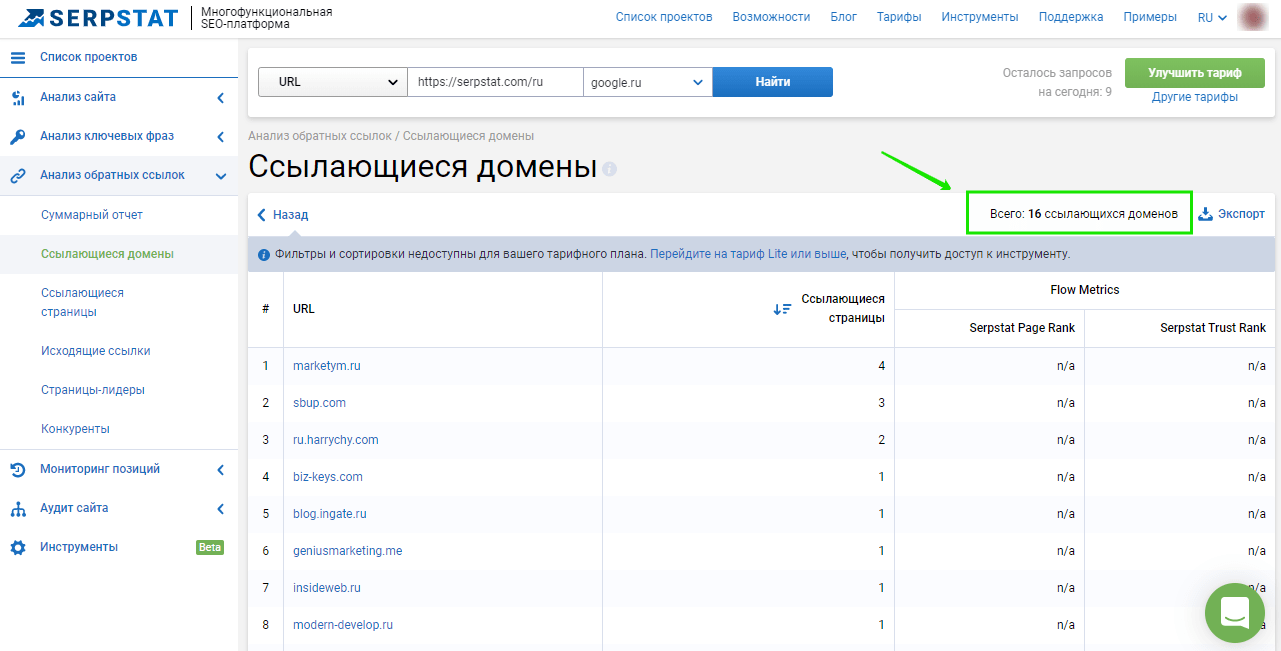Screen dimensions: 1281x651
Task: Click the Serpstat logo
Action: [x=99, y=17]
